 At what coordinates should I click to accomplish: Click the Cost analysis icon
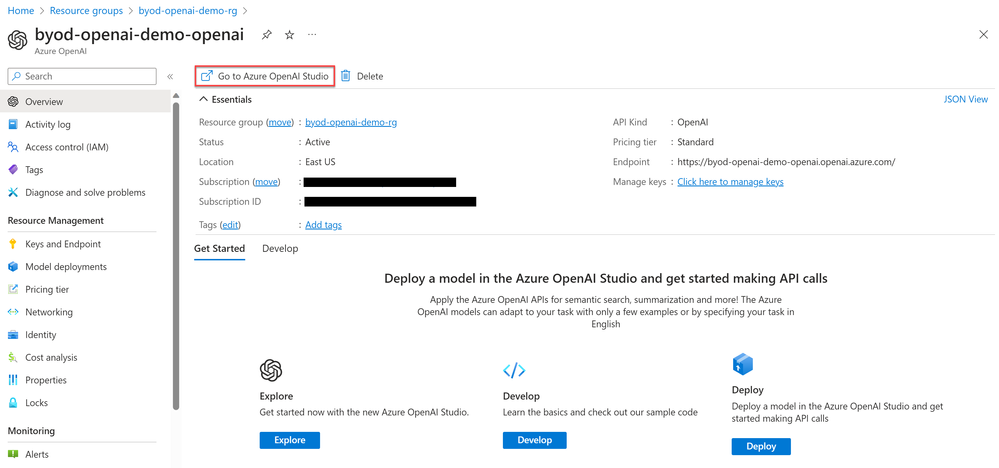click(x=13, y=358)
